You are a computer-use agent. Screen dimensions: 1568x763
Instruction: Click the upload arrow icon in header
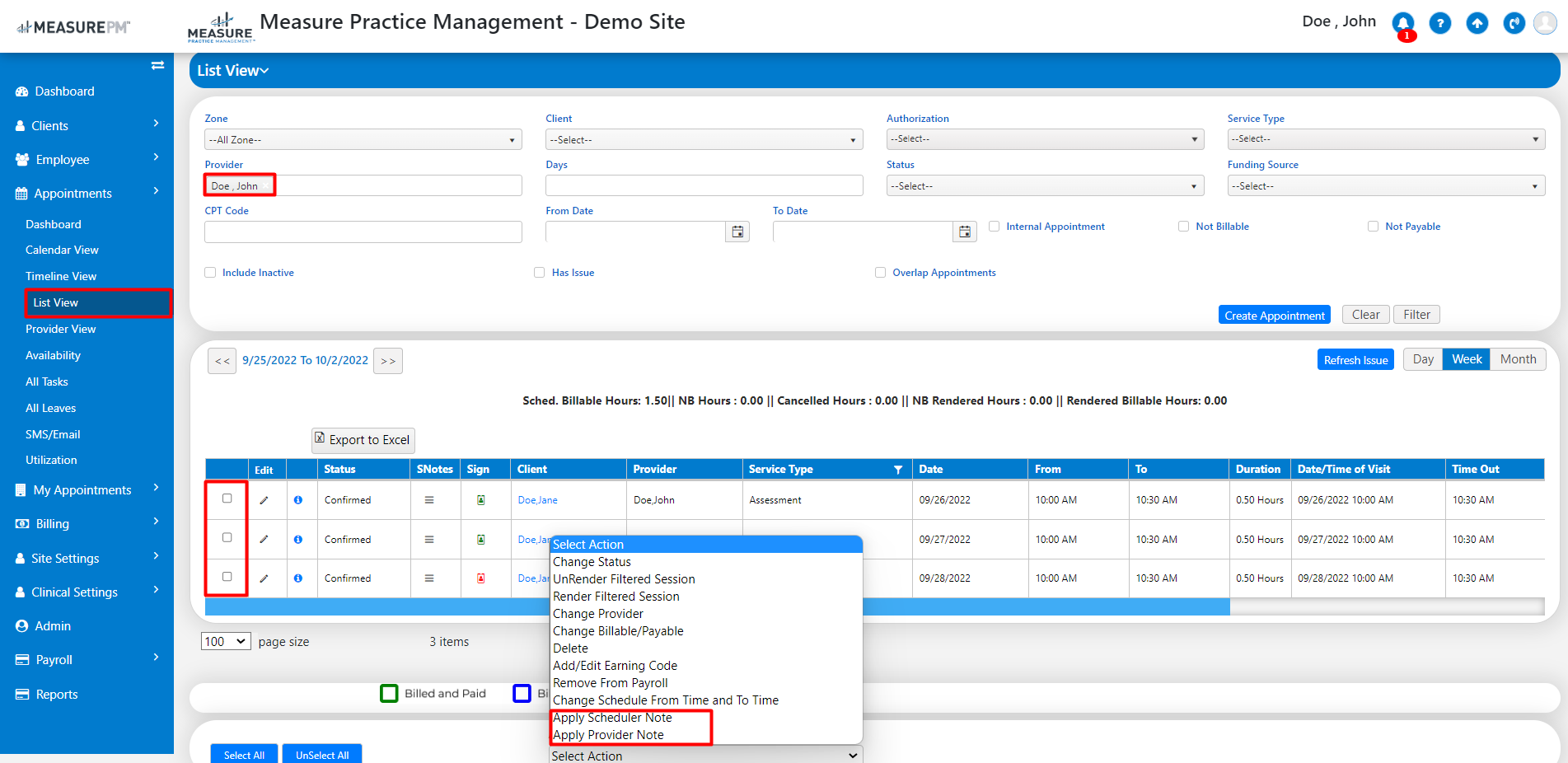click(1477, 23)
